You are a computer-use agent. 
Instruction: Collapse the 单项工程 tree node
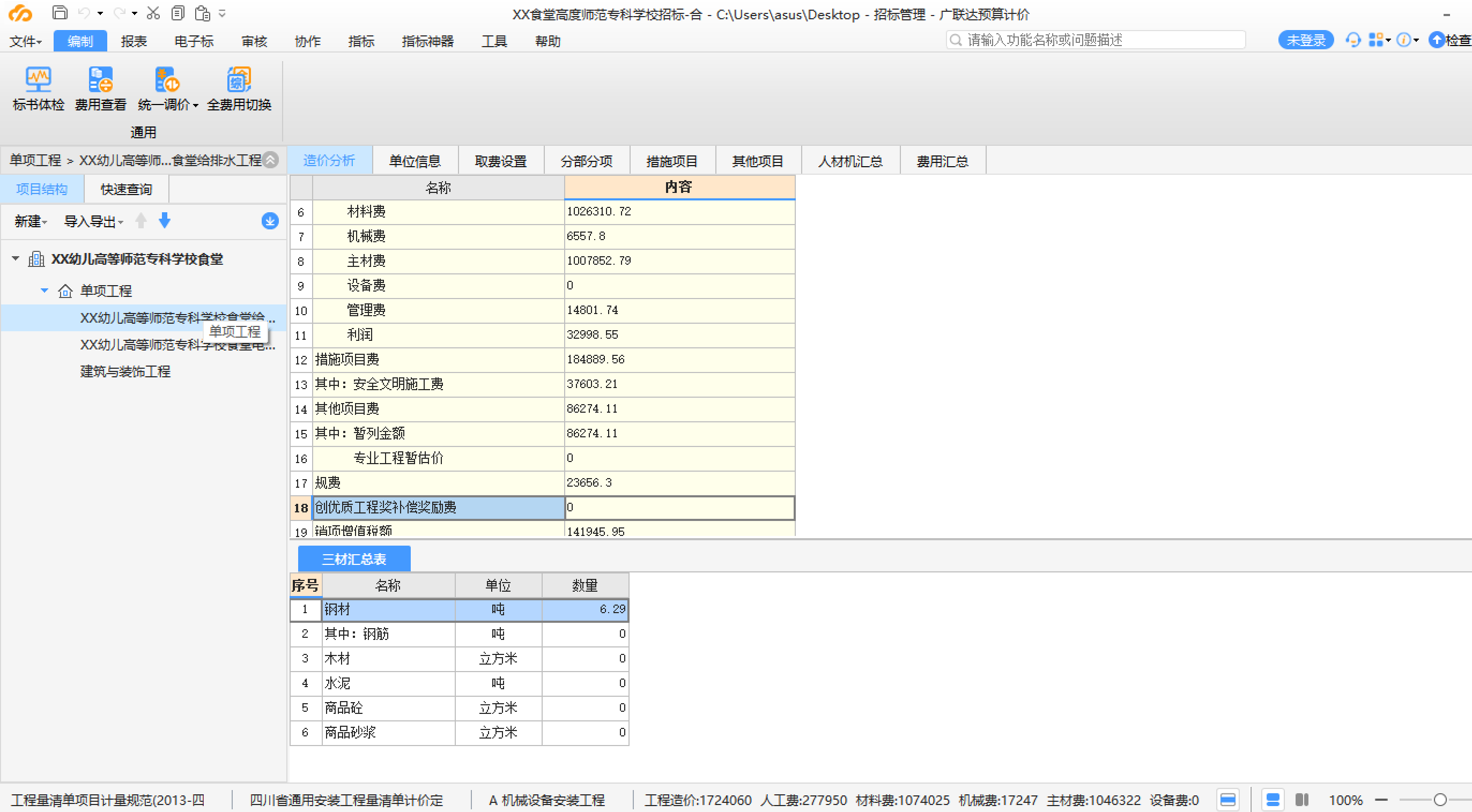[45, 290]
